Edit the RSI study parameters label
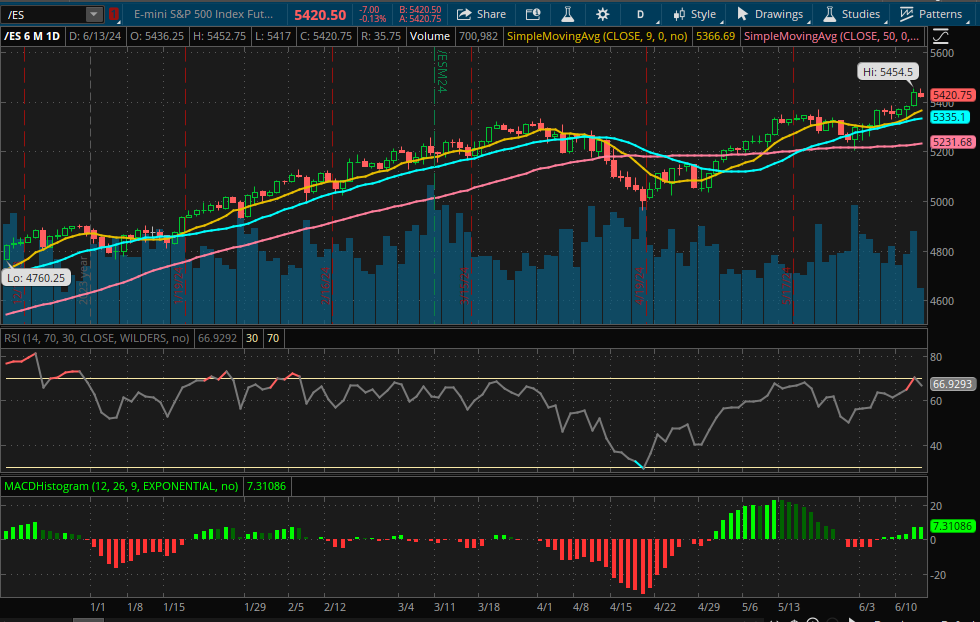This screenshot has height=622, width=980. tap(97, 338)
